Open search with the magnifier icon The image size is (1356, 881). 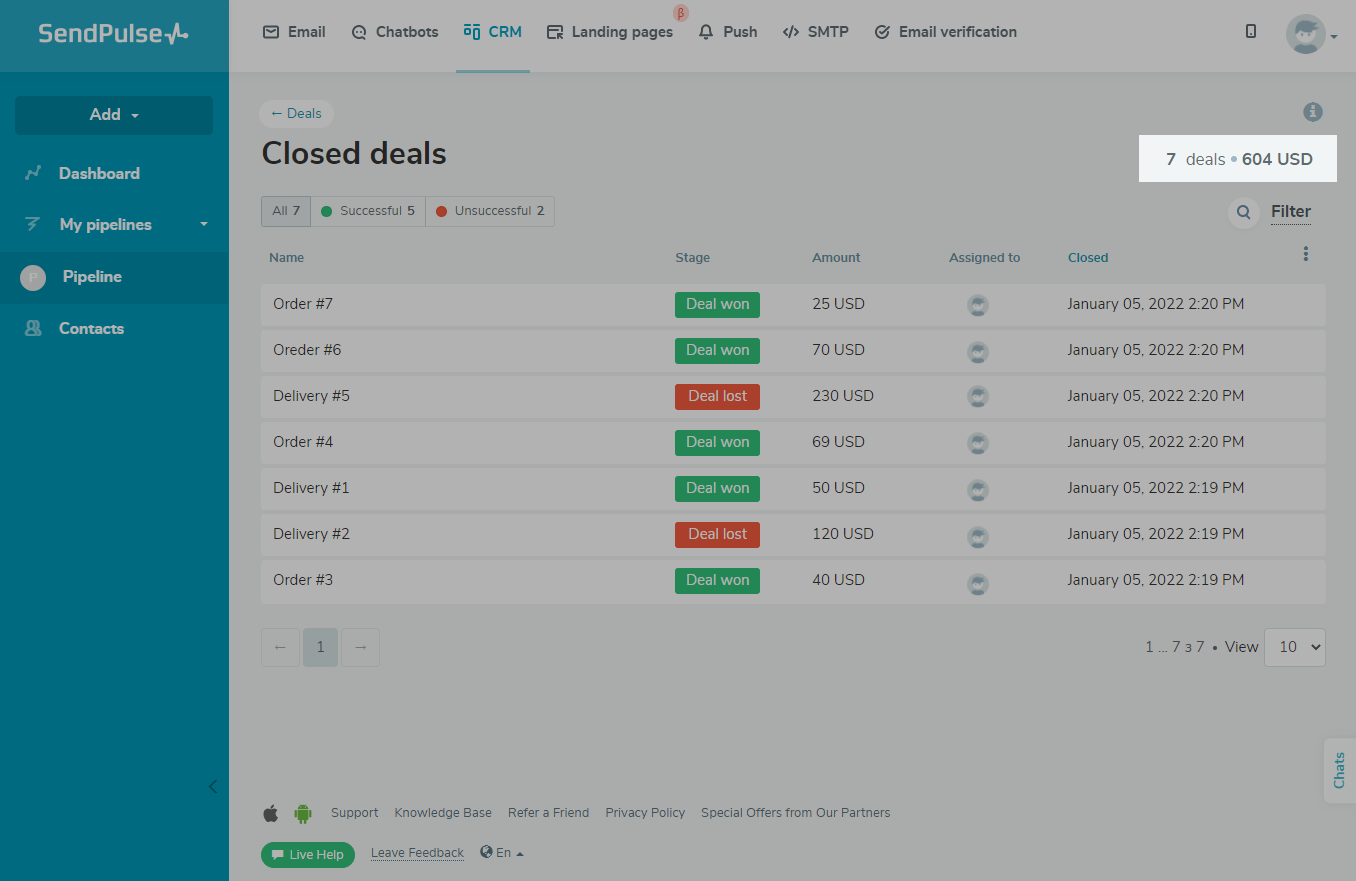click(1243, 212)
